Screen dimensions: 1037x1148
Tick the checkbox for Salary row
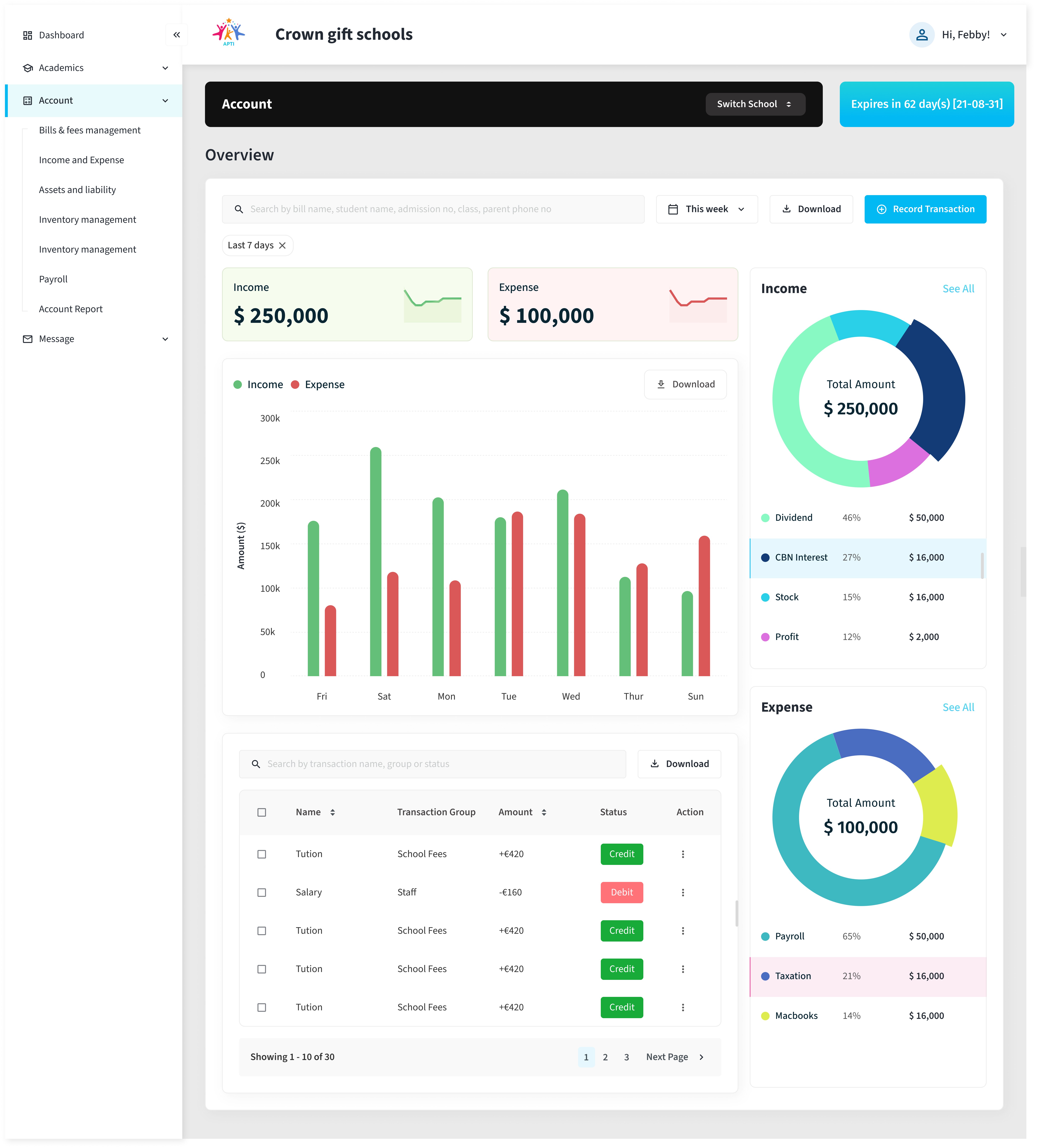[x=262, y=892]
